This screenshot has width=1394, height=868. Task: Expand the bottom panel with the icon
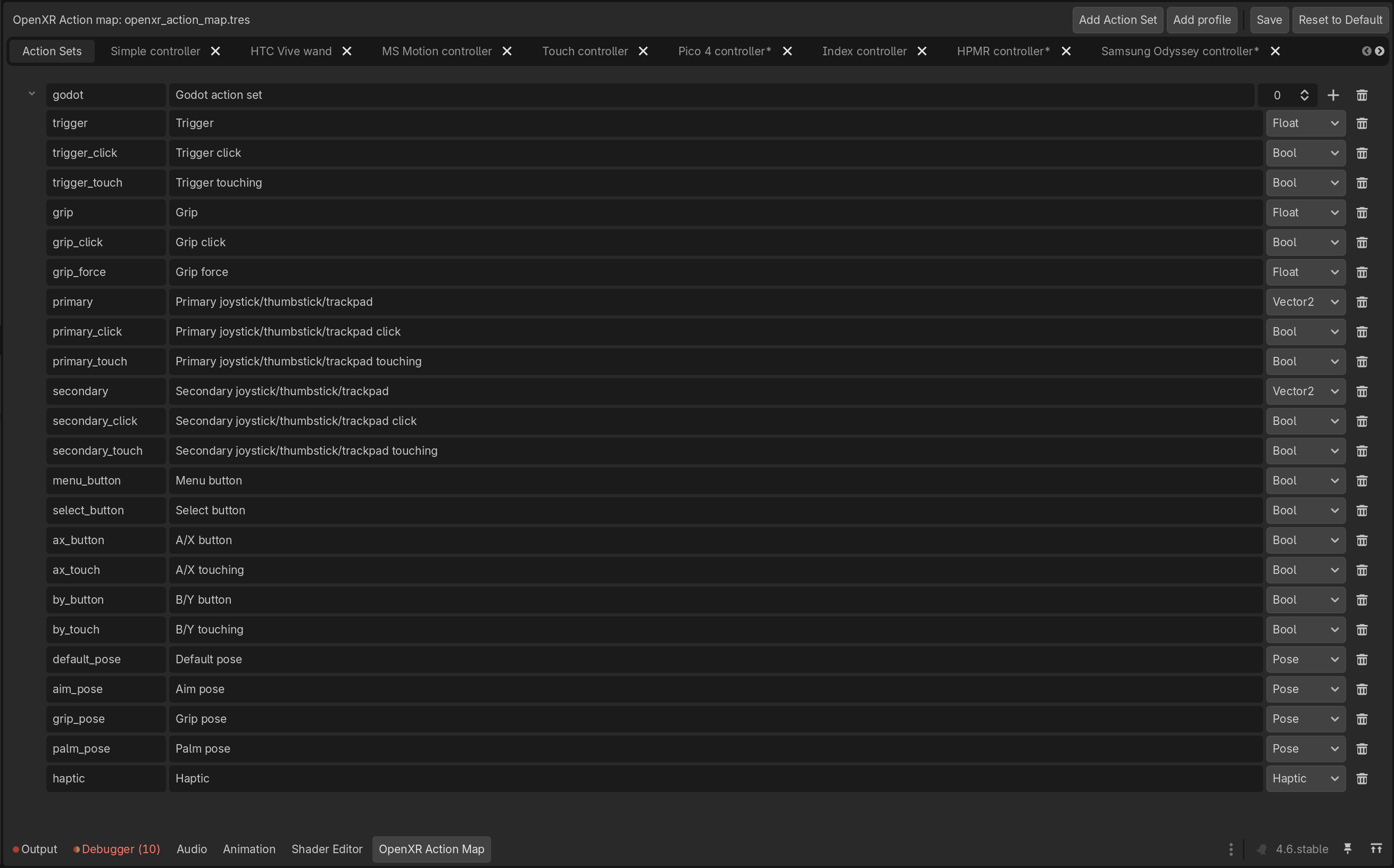[1376, 849]
